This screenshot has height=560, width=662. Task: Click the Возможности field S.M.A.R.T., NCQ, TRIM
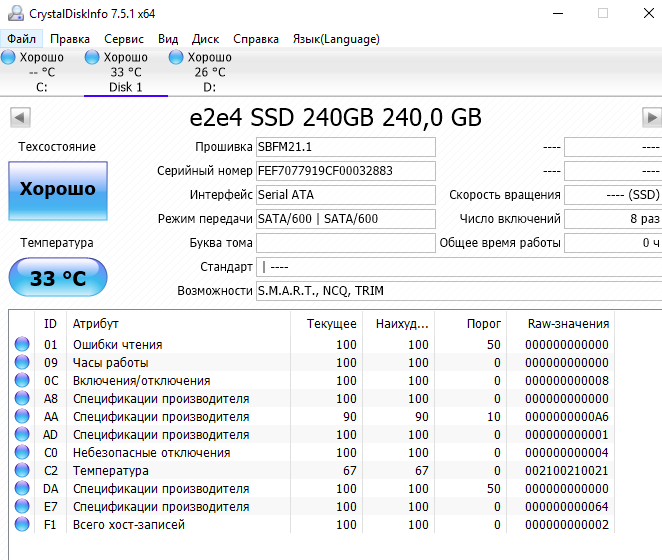[x=459, y=291]
